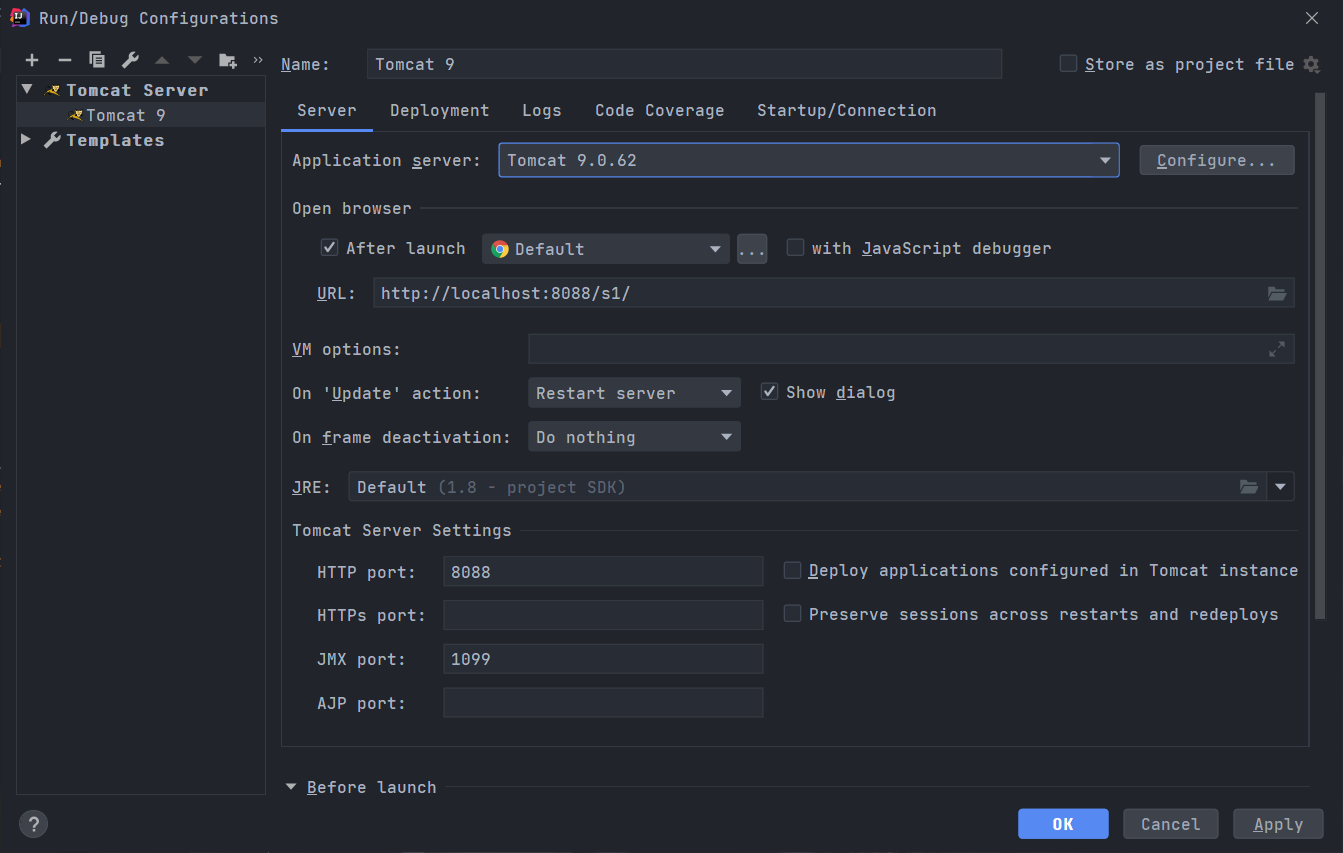Viewport: 1343px width, 853px height.
Task: Switch to the Deployment tab
Action: click(x=440, y=110)
